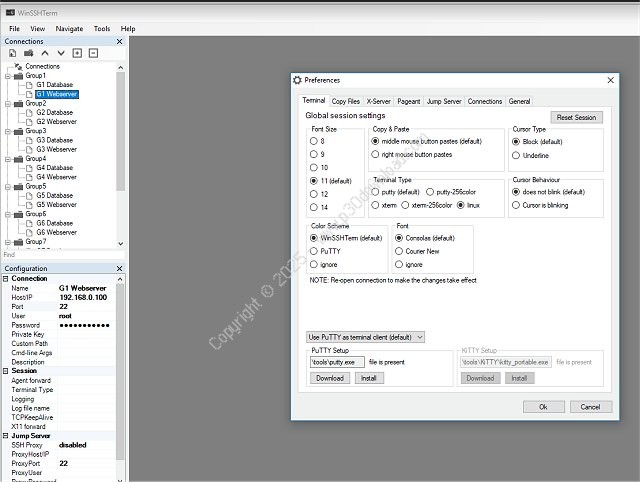Viewport: 640px width, 482px height.
Task: Click the Group3 folder icon
Action: 18,131
